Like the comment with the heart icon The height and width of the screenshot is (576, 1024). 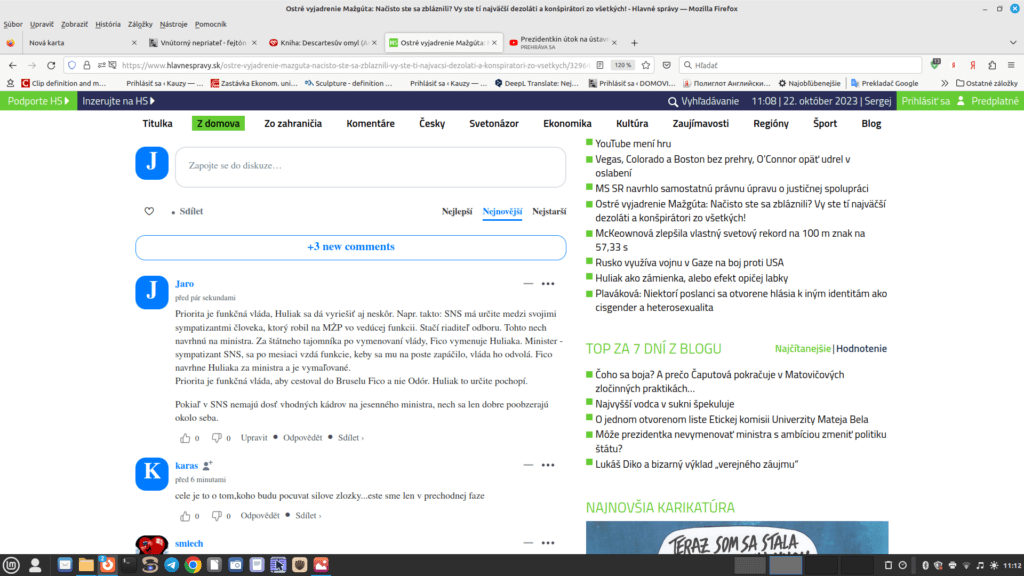point(149,211)
